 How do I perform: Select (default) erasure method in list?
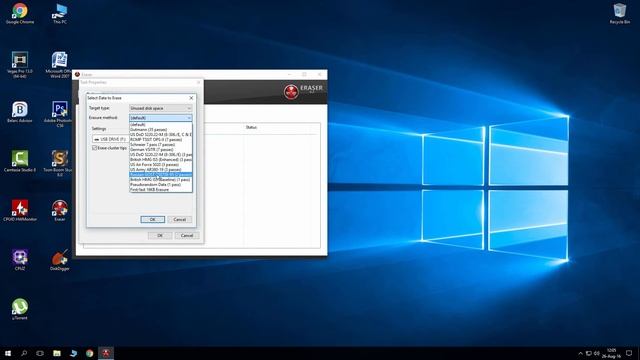pos(160,124)
